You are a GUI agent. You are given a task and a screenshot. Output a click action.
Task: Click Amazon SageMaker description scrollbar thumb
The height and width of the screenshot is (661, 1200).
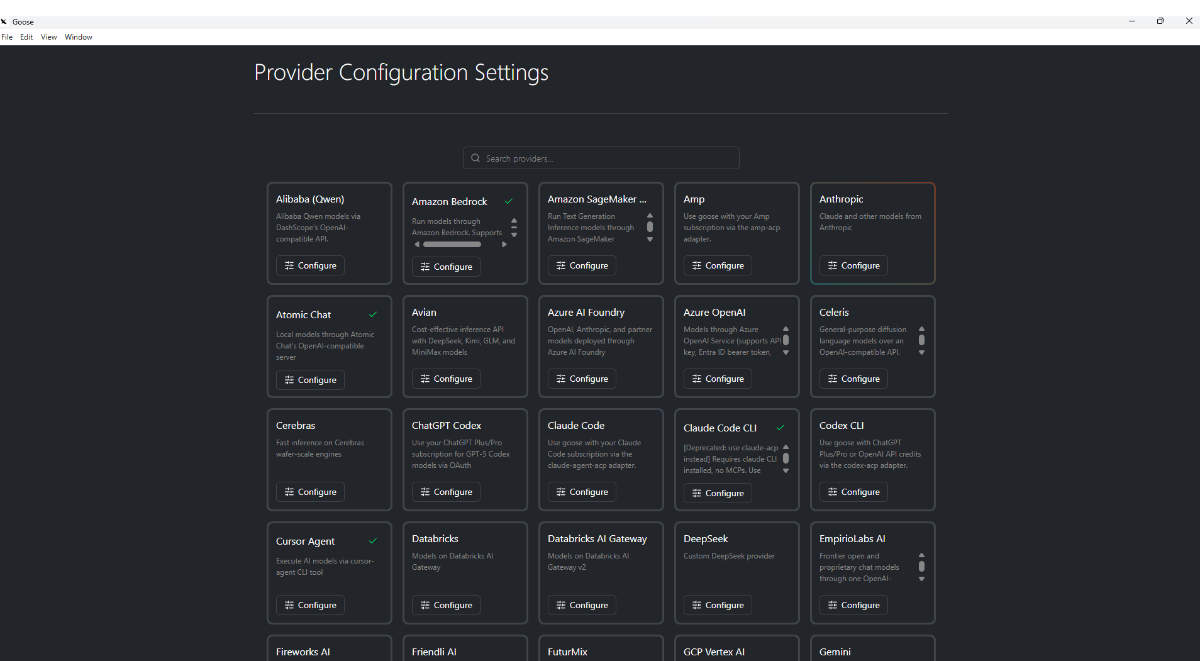[x=650, y=227]
